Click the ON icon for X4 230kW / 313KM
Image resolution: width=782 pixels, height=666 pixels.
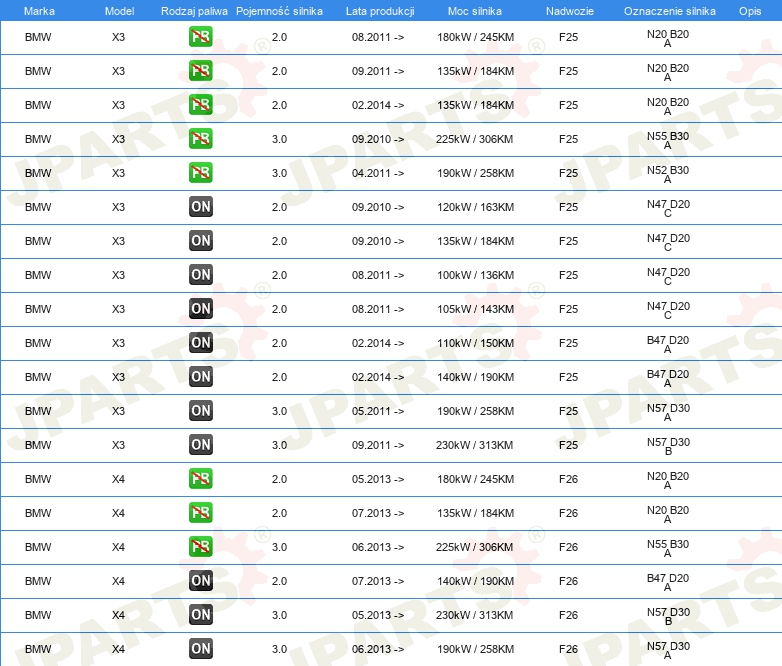[201, 615]
